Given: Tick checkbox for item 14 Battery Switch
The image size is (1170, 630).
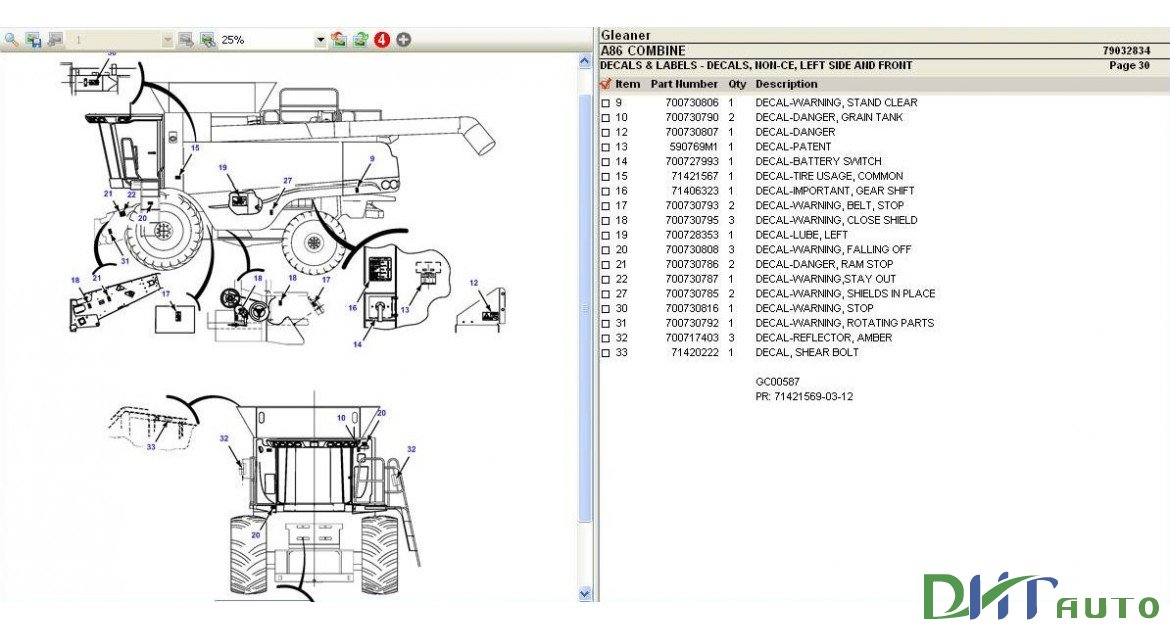Looking at the screenshot, I should [x=606, y=162].
